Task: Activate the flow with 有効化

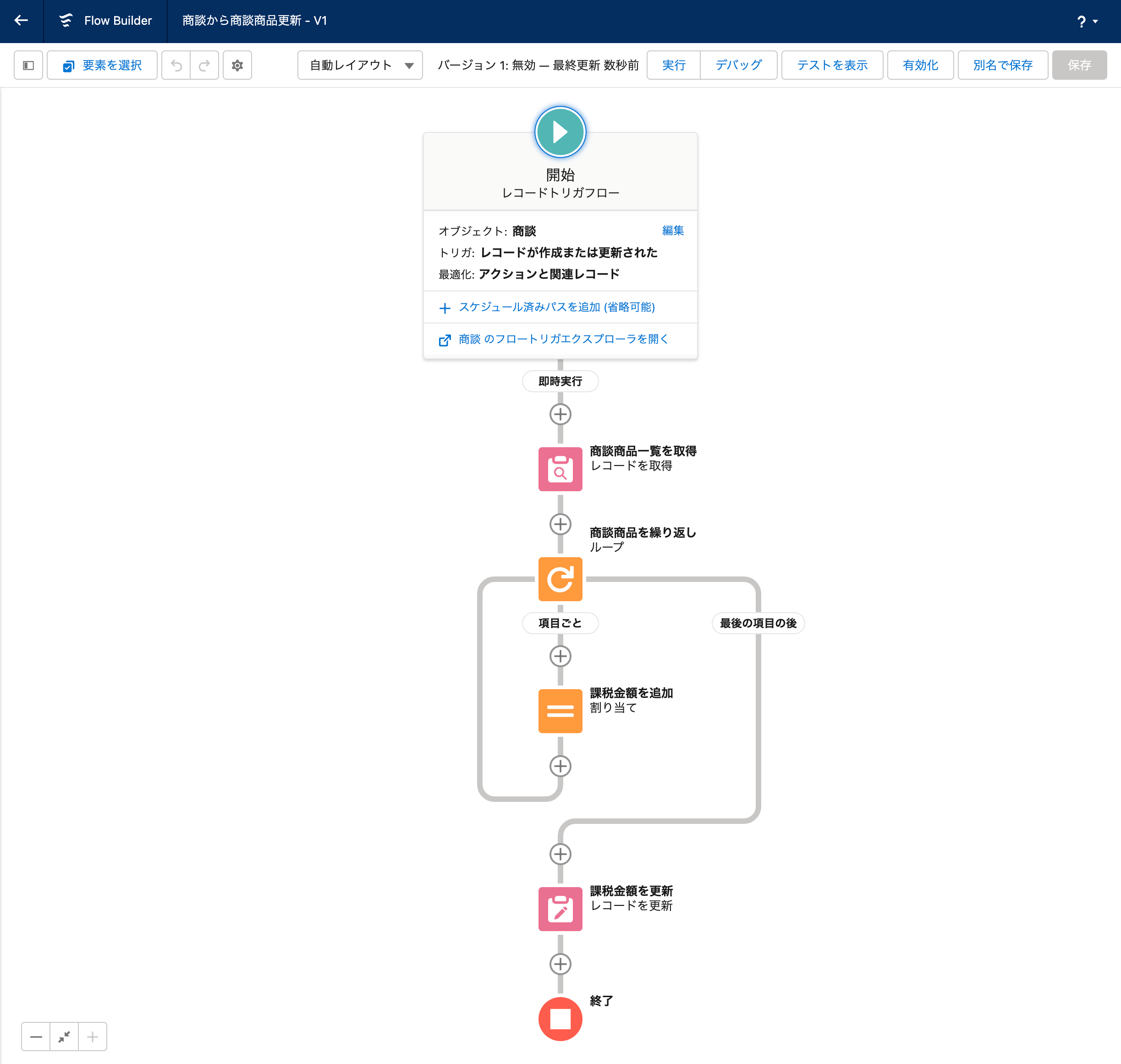Action: pyautogui.click(x=920, y=65)
